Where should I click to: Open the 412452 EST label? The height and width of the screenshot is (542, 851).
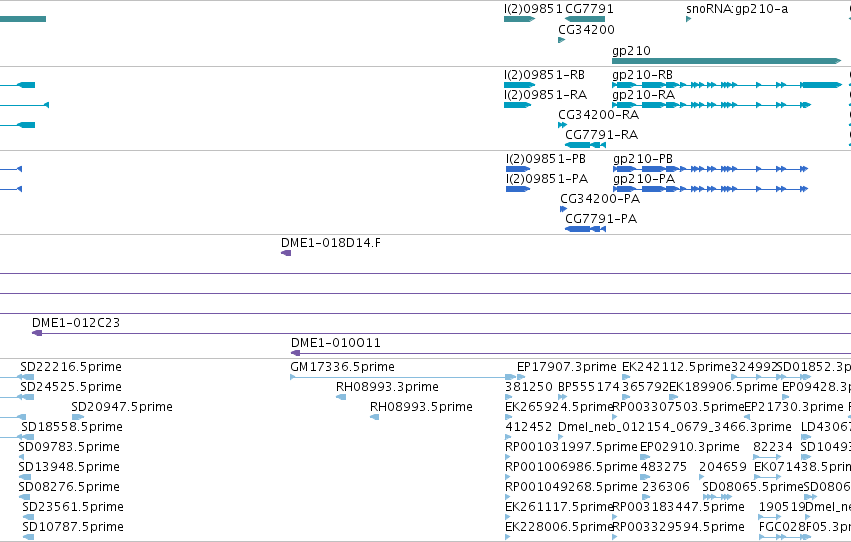(529, 427)
